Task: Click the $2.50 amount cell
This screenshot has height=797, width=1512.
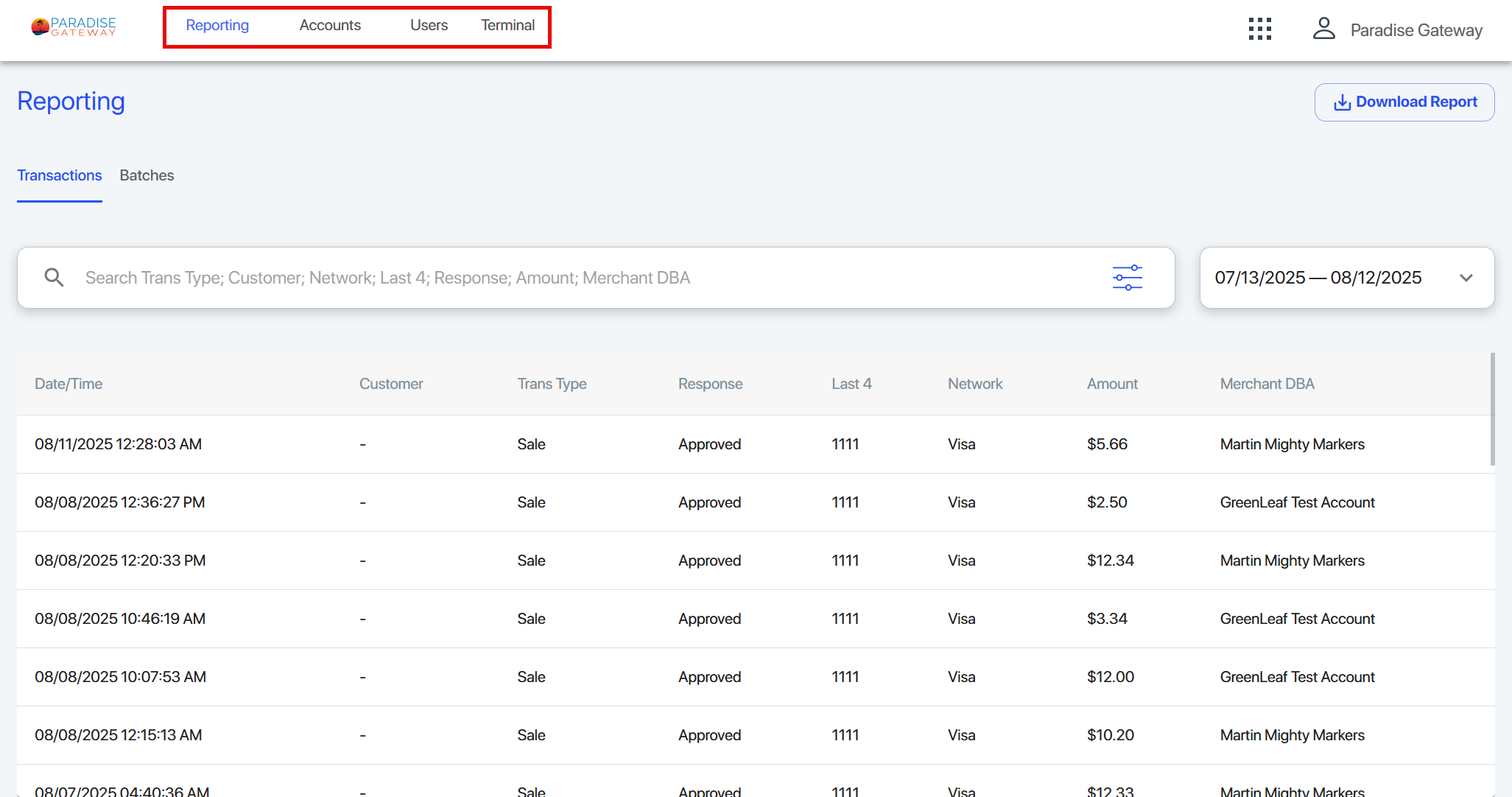Action: [1107, 502]
